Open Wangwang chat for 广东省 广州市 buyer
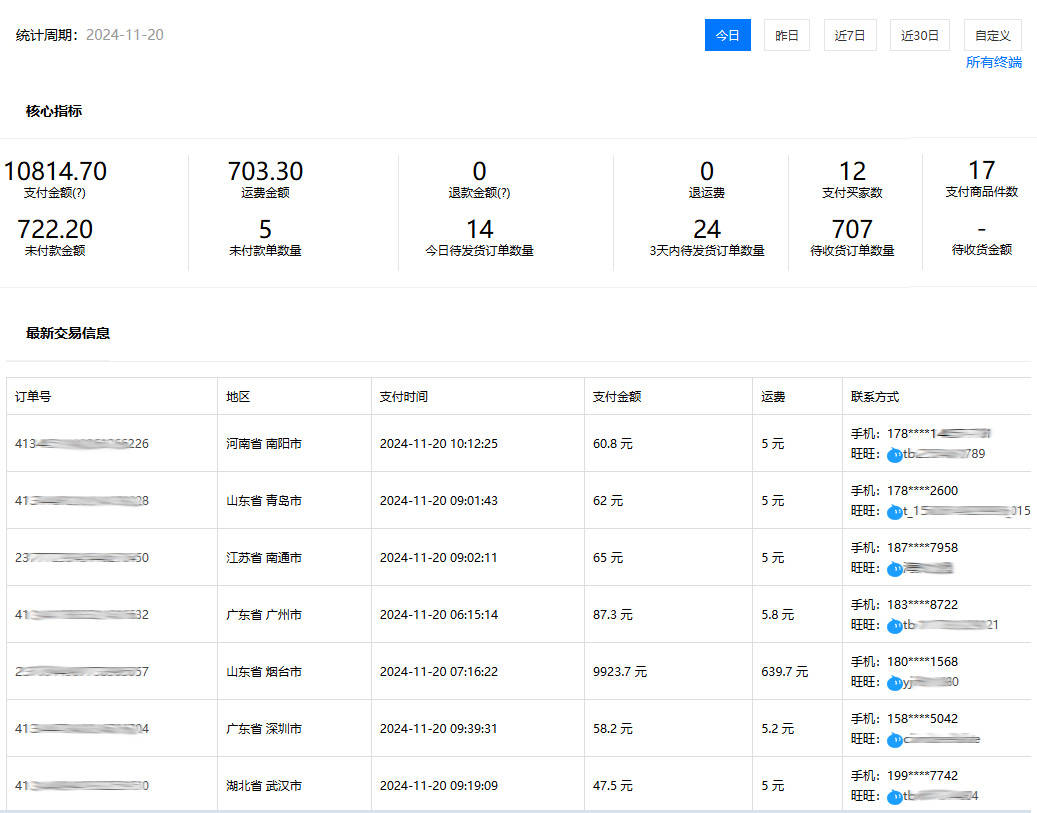This screenshot has height=813, width=1037. coord(894,626)
